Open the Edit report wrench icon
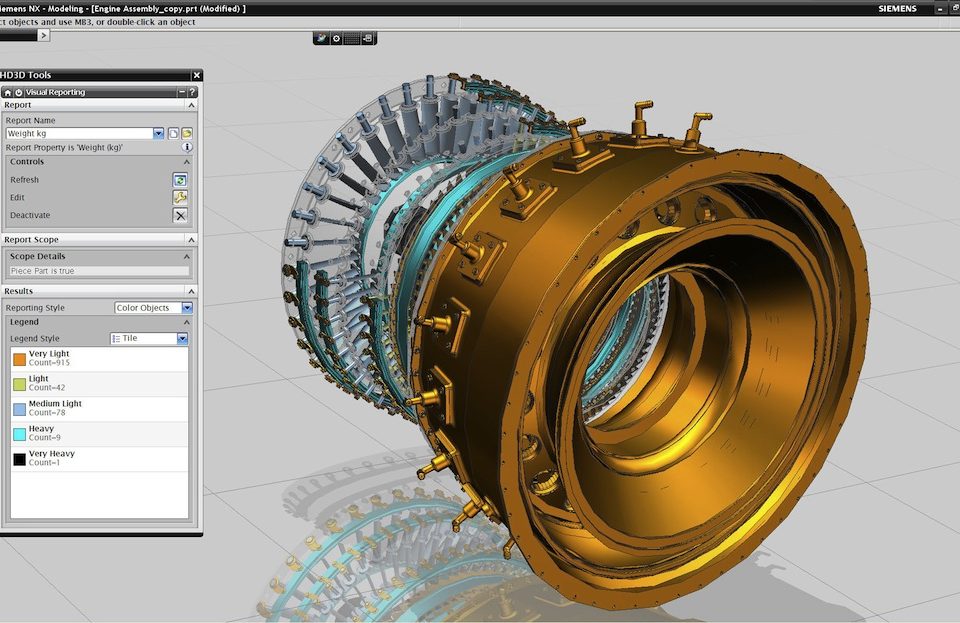Viewport: 960px width, 623px height. click(x=180, y=198)
